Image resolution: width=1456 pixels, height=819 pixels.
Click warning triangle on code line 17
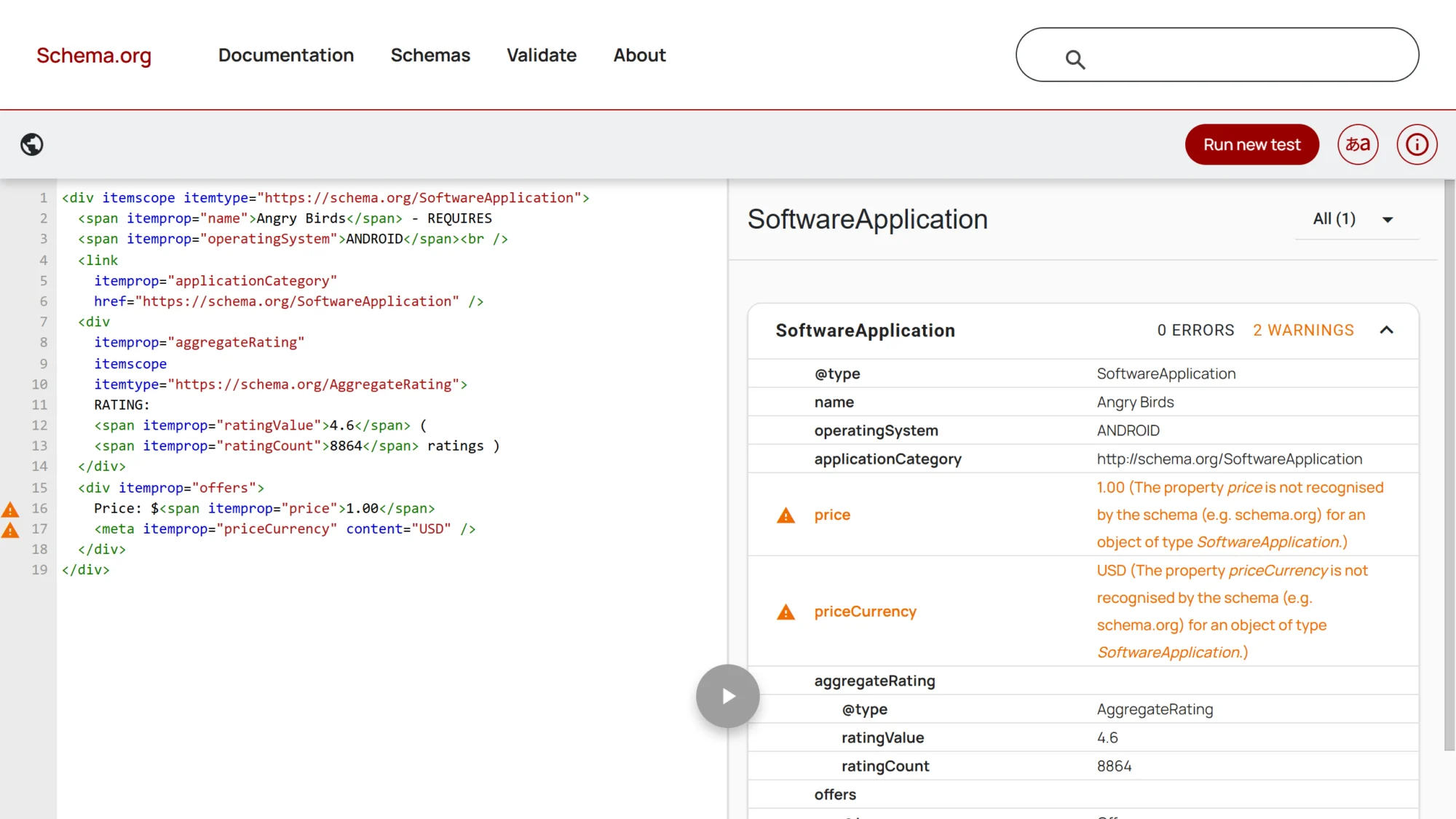pyautogui.click(x=10, y=529)
